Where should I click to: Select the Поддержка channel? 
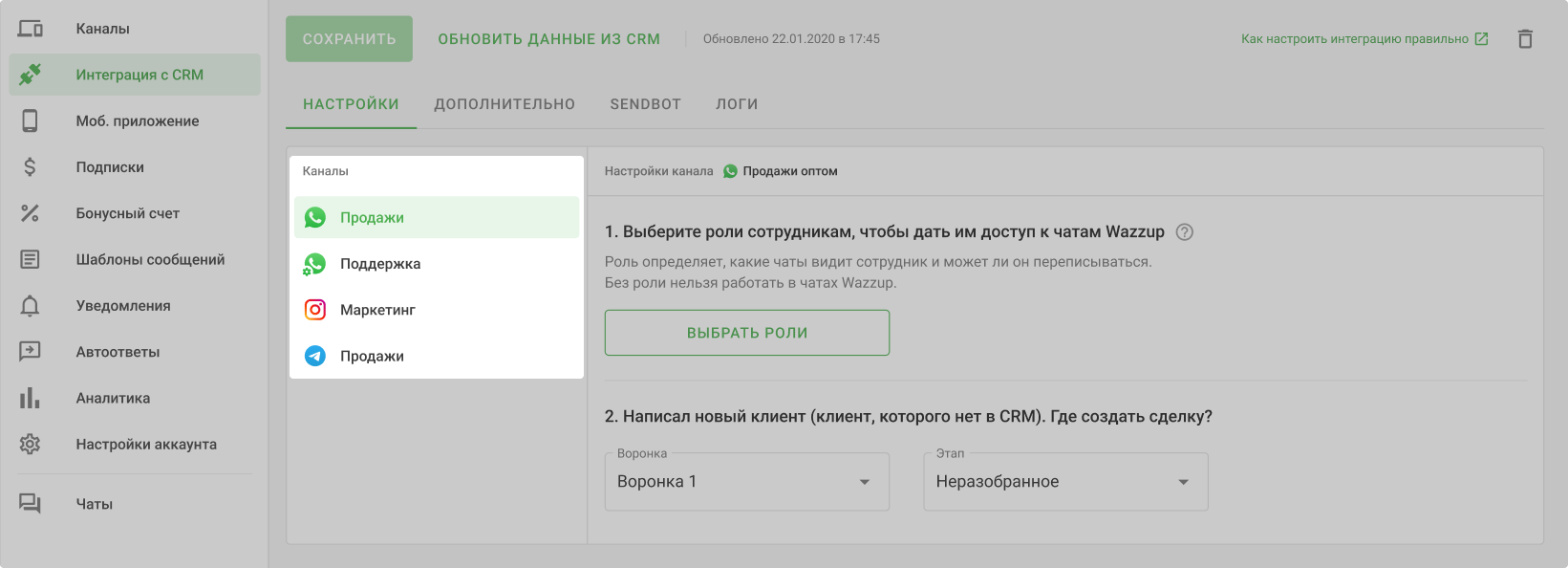437,264
